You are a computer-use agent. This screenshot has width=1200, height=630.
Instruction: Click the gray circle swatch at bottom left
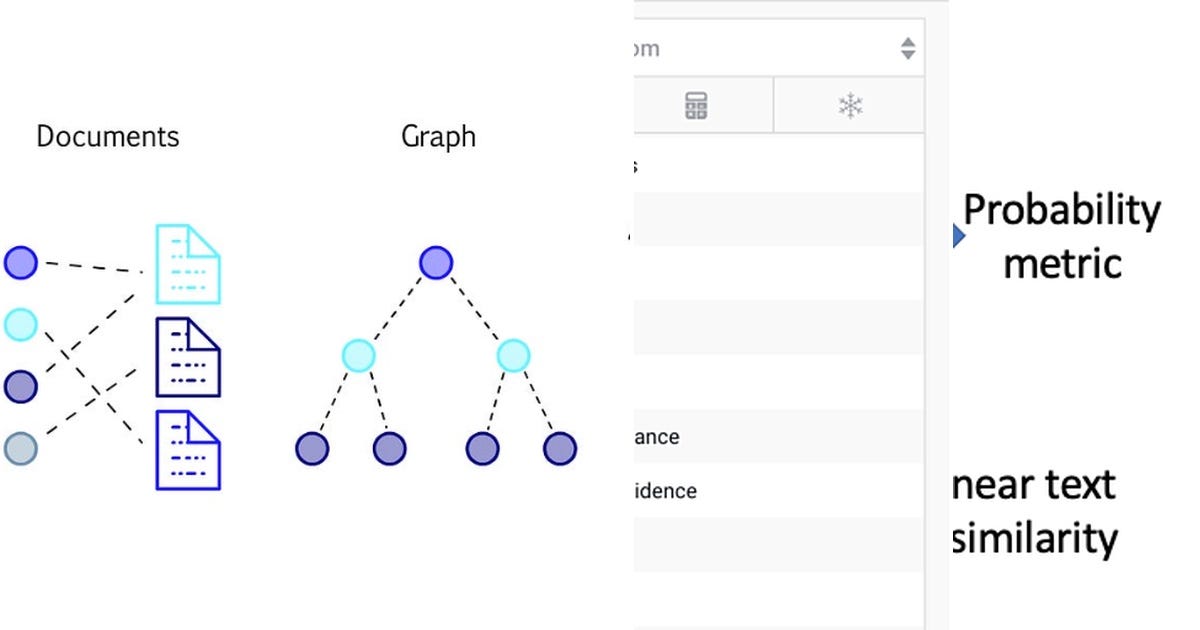pos(20,449)
